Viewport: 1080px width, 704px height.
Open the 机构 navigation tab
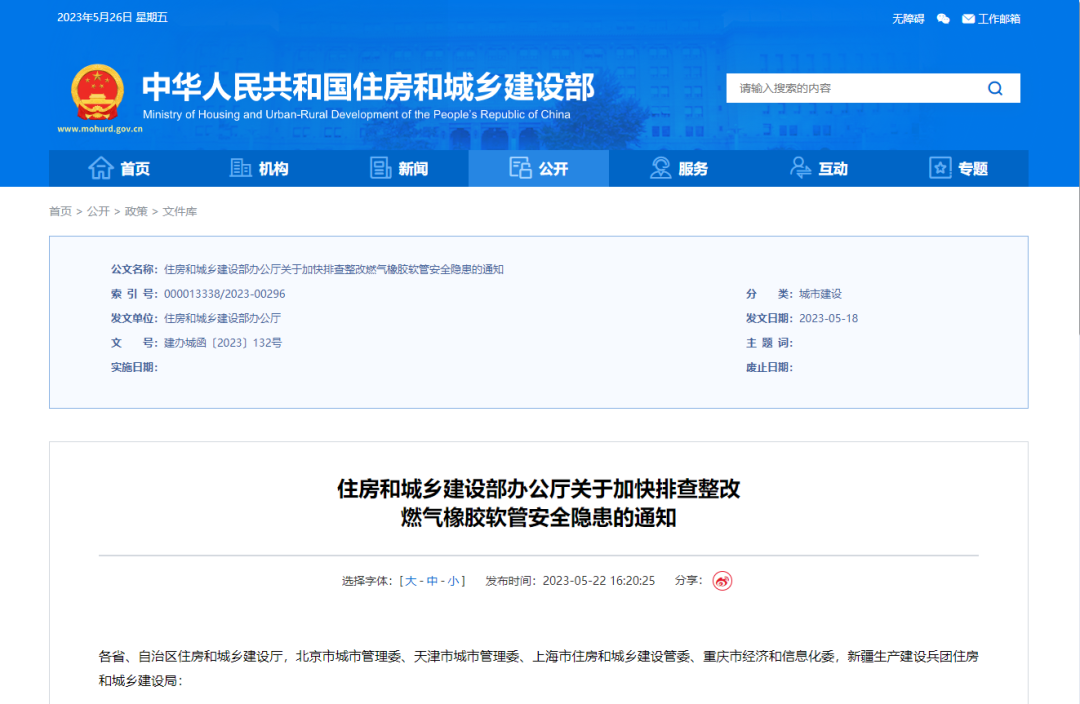point(259,168)
